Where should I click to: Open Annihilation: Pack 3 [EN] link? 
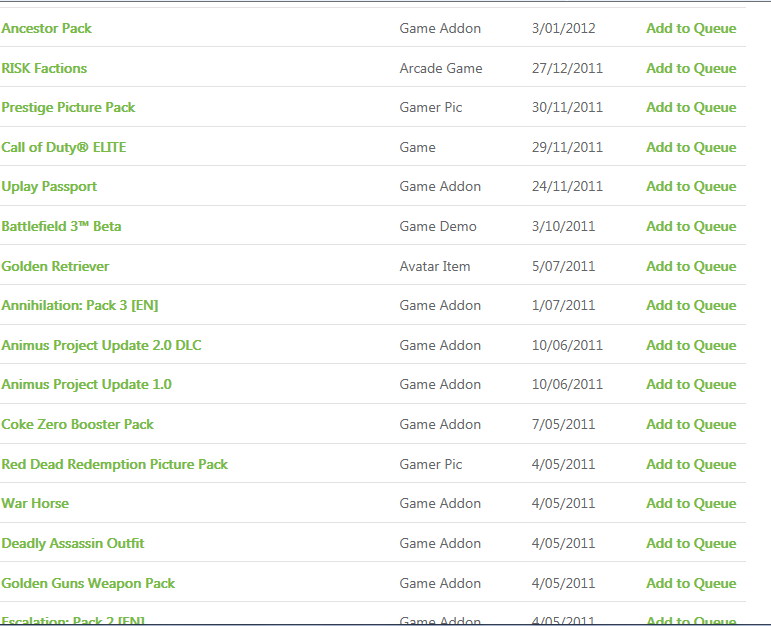80,306
